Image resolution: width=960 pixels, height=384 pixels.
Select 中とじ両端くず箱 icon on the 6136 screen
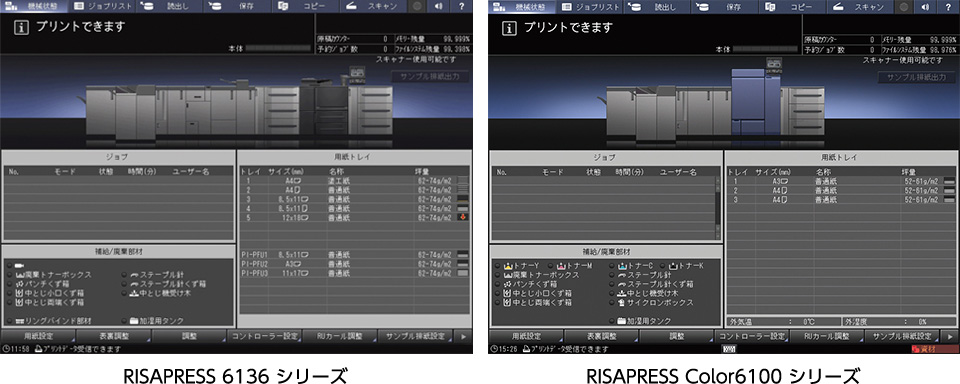[19, 303]
